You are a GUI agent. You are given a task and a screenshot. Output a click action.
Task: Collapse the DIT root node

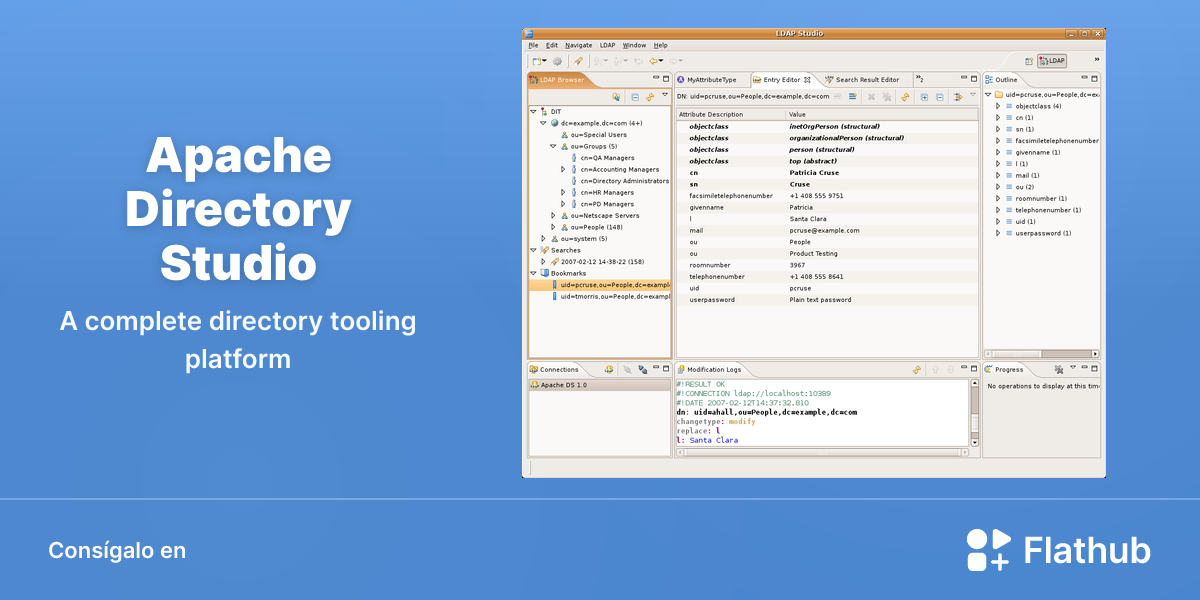click(533, 112)
